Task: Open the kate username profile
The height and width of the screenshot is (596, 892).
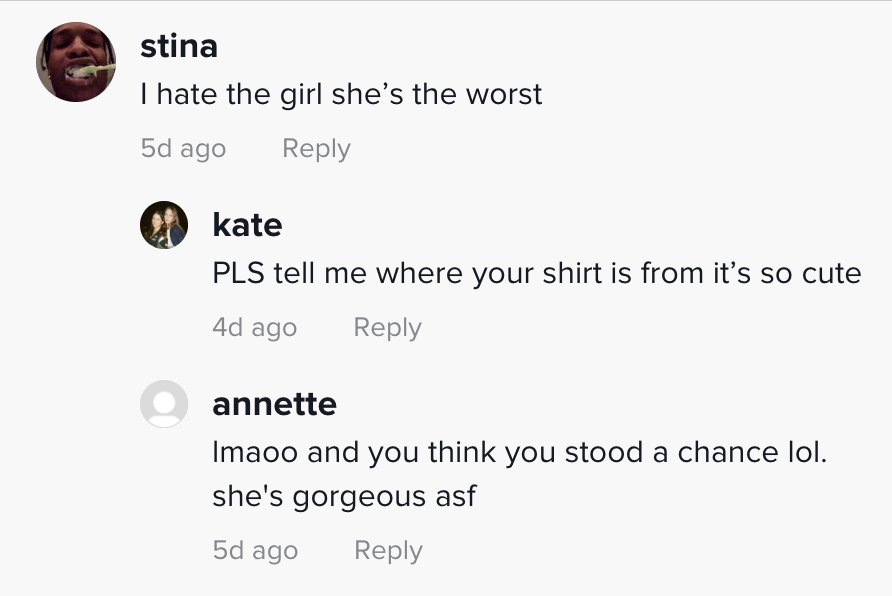Action: pos(247,225)
